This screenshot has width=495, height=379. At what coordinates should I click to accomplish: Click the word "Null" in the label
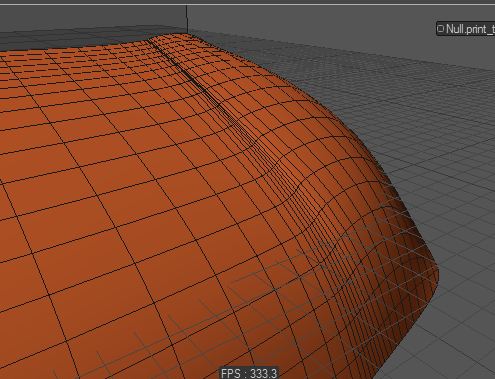(x=455, y=29)
